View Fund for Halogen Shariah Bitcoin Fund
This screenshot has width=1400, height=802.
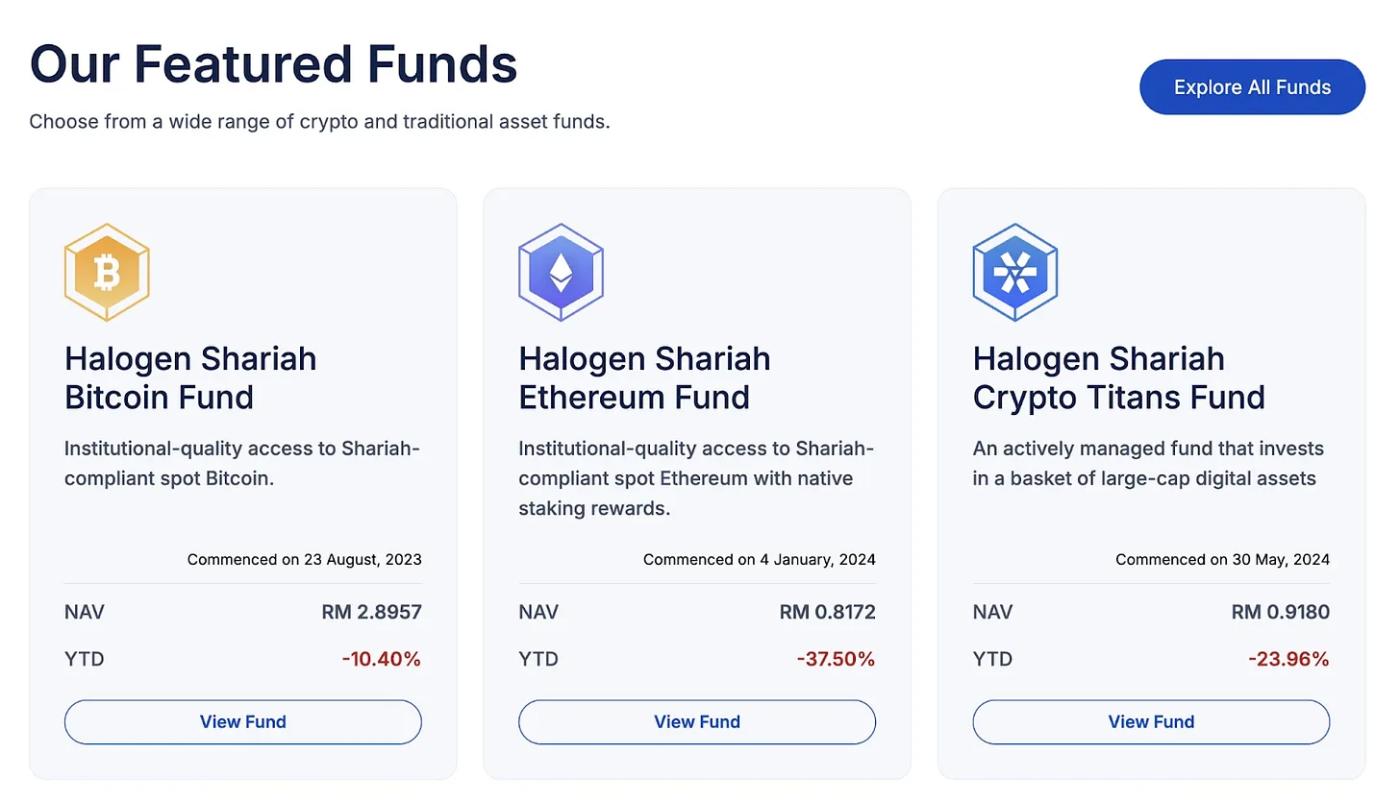click(243, 722)
